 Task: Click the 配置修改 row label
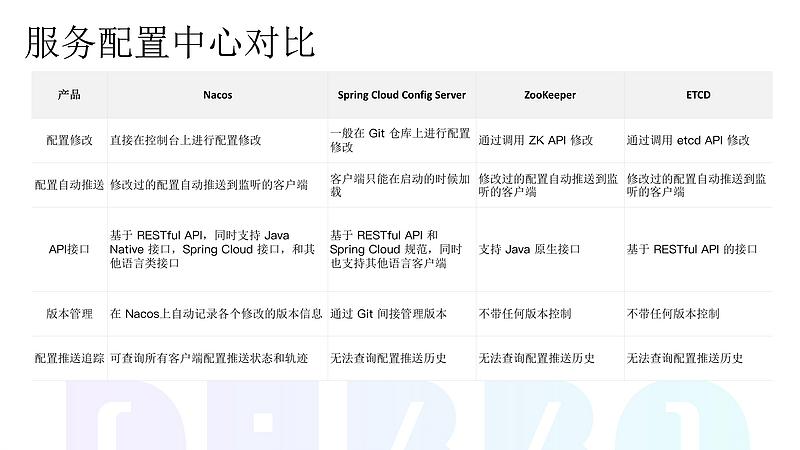tap(69, 140)
